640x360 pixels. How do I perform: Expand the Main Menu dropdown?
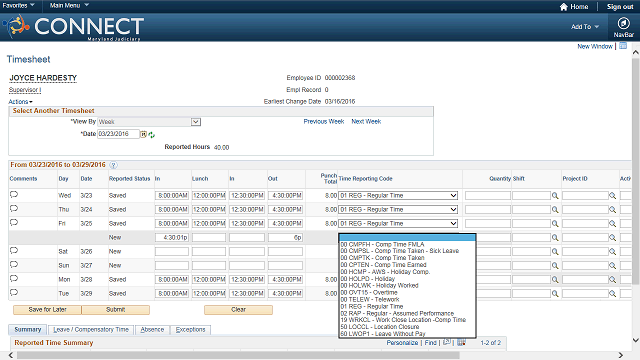(x=69, y=5)
